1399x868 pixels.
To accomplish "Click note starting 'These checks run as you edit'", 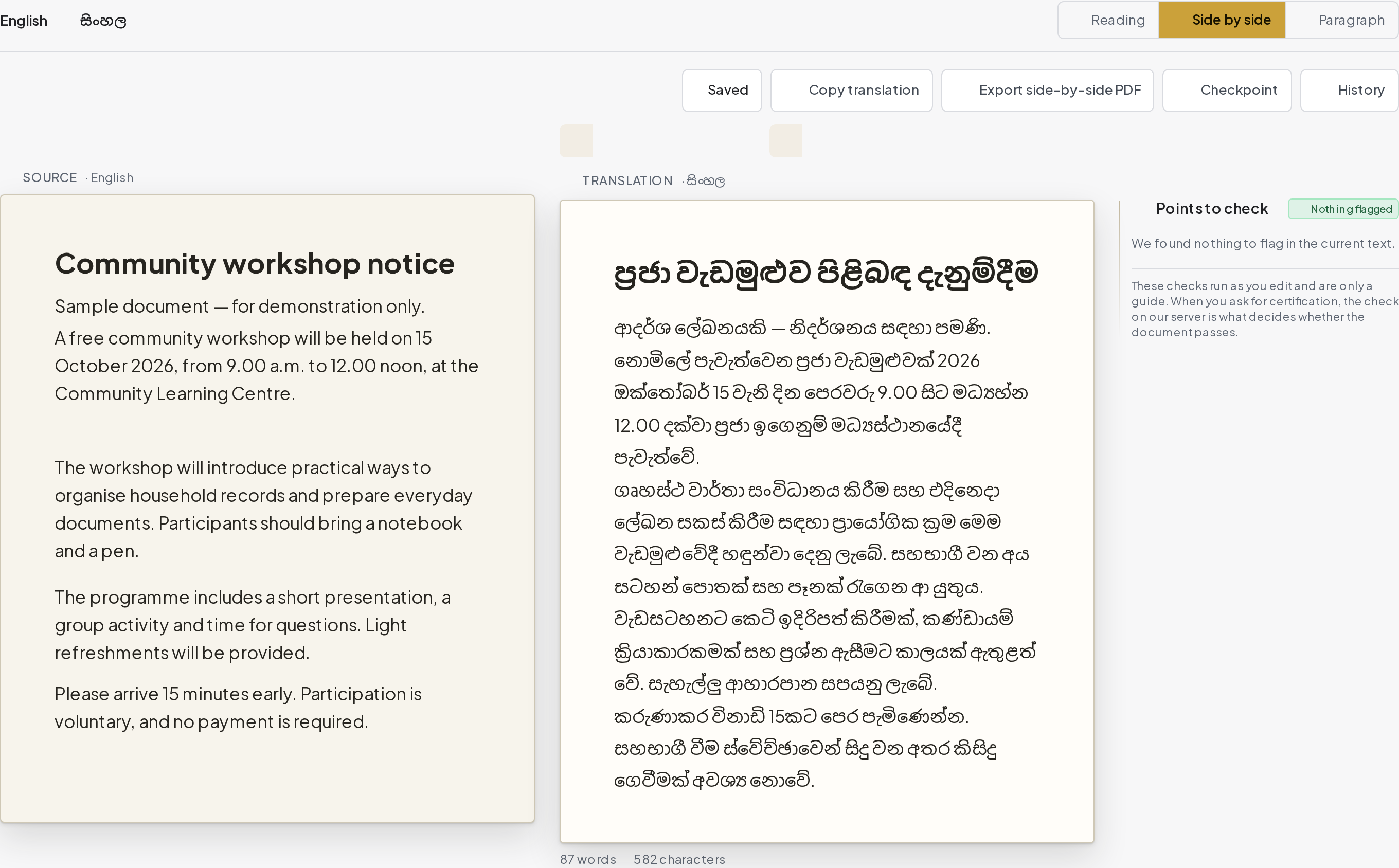I will [1265, 309].
